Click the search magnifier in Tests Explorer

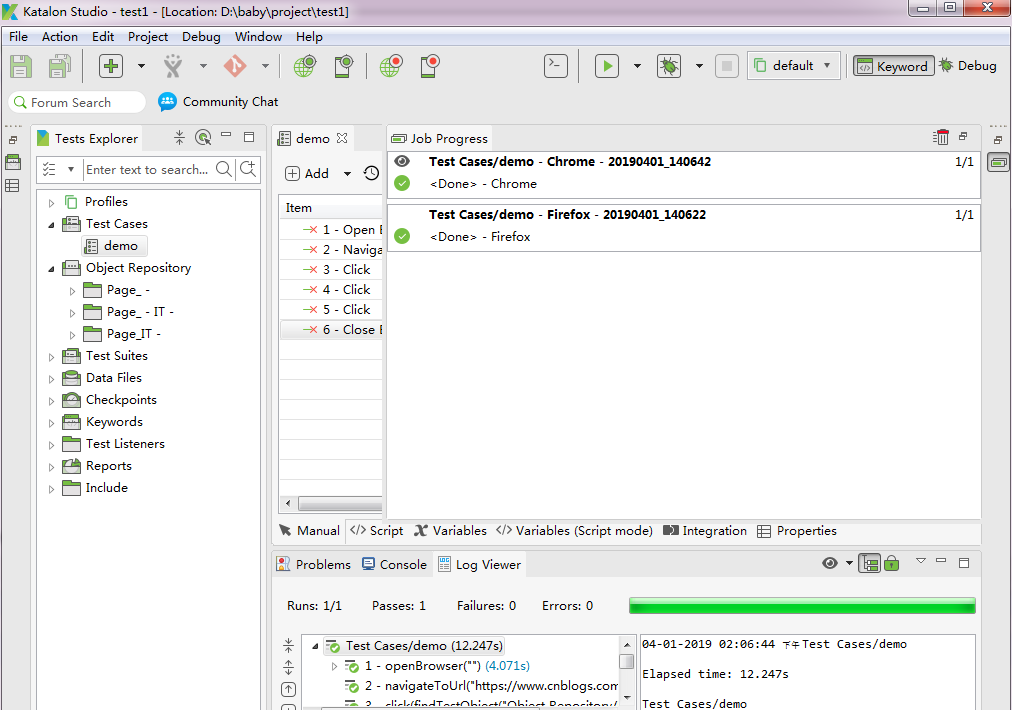pos(224,169)
